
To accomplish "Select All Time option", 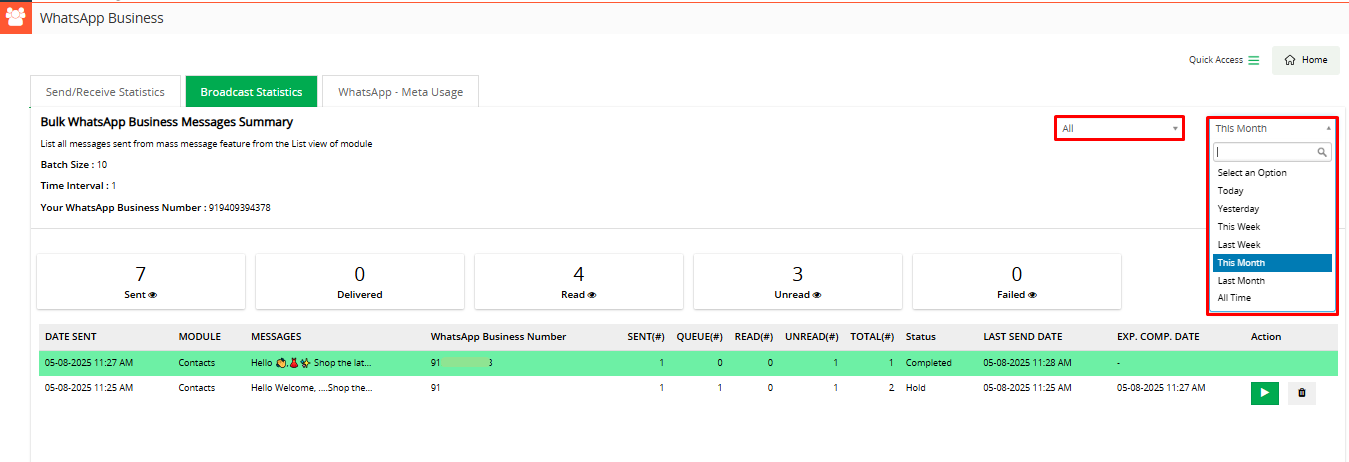I will click(1272, 298).
